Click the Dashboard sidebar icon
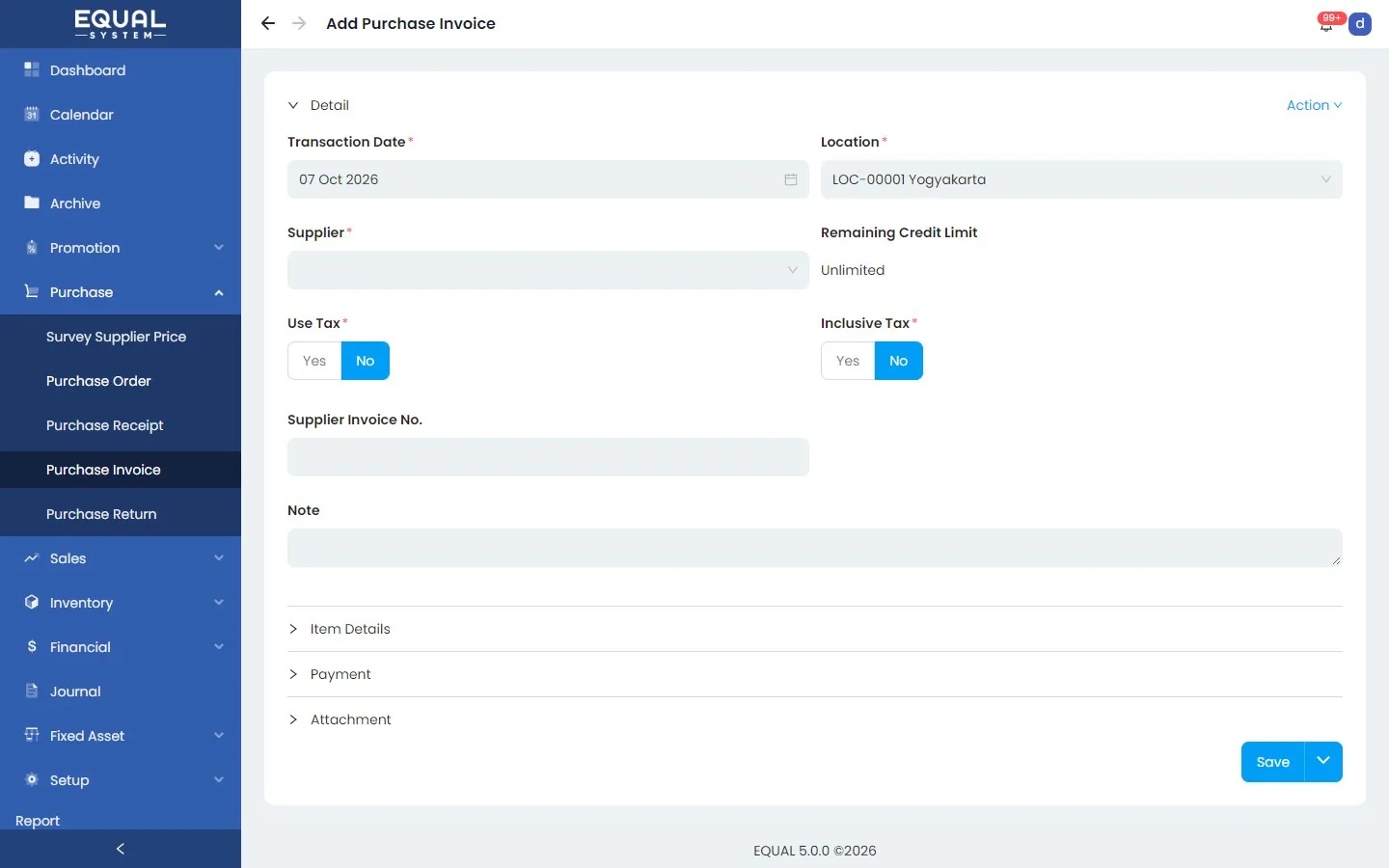This screenshot has height=868, width=1389. coord(32,69)
